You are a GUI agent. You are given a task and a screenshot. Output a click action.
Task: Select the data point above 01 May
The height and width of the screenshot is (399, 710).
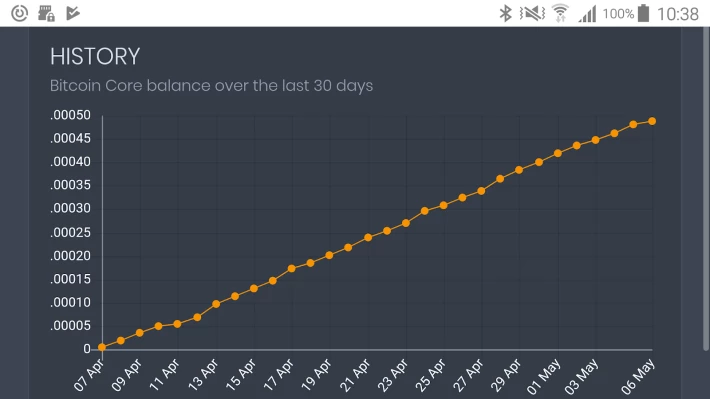coord(558,154)
